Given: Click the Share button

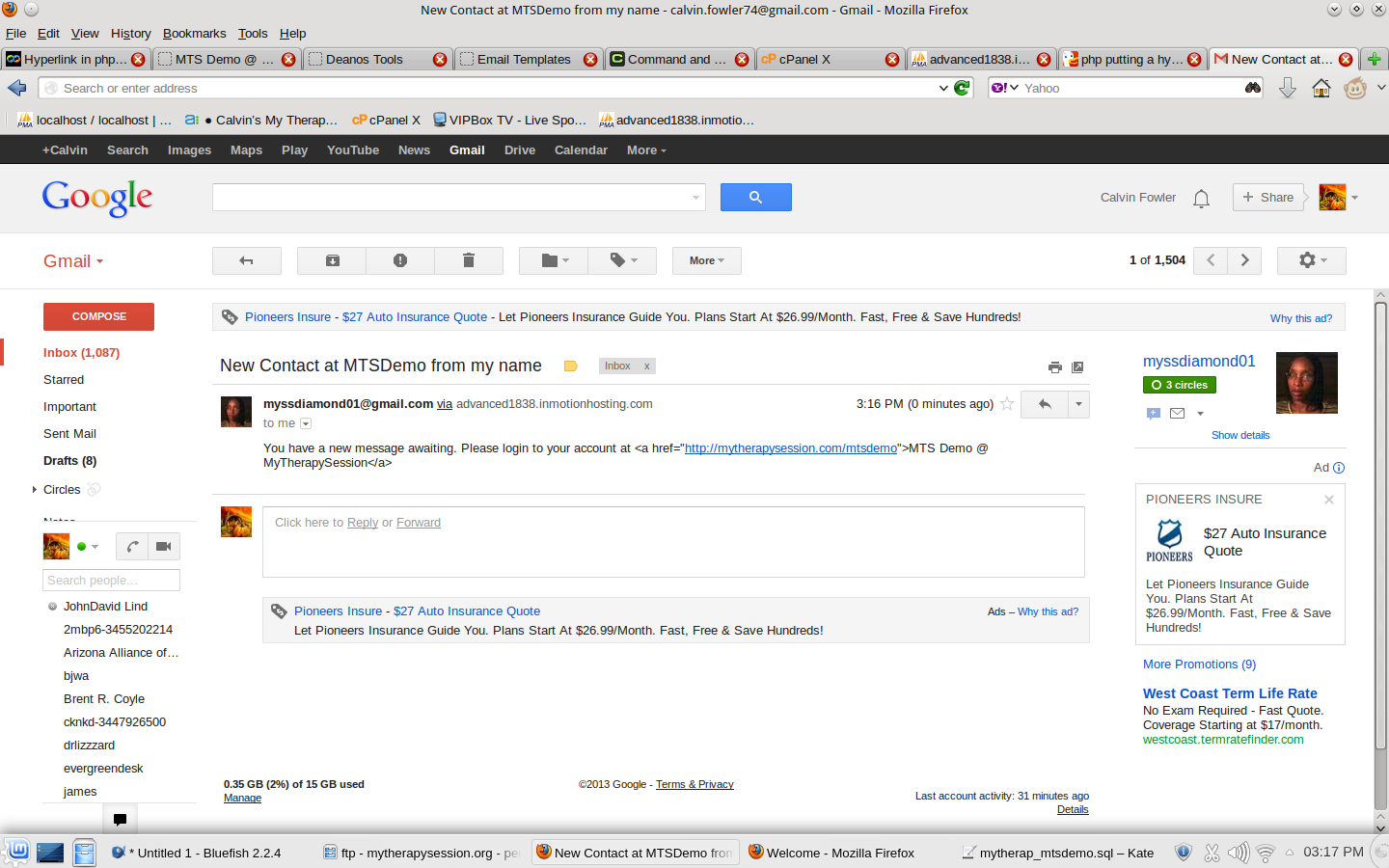Looking at the screenshot, I should pos(1268,197).
